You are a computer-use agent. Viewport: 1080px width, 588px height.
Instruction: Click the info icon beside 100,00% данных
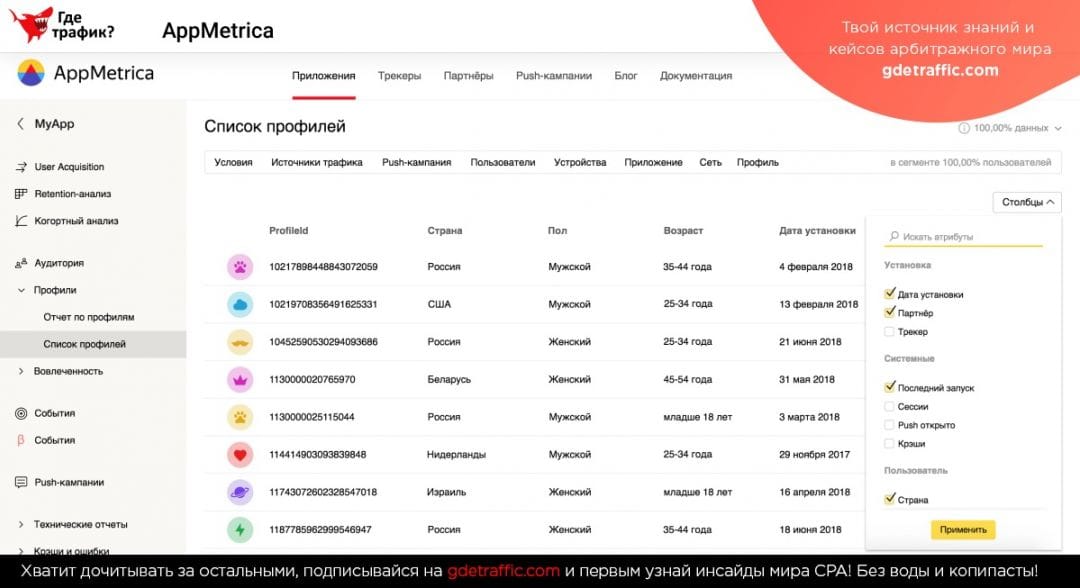click(964, 128)
